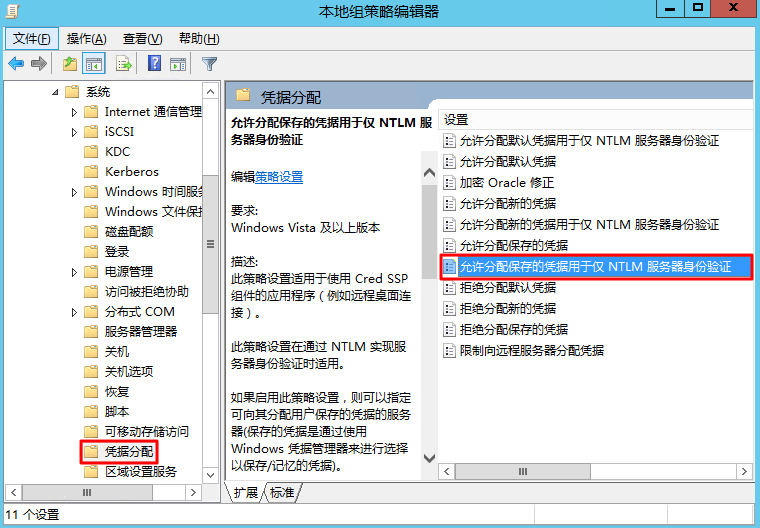Open the 查看(V) menu
The width and height of the screenshot is (760, 528).
[x=142, y=39]
